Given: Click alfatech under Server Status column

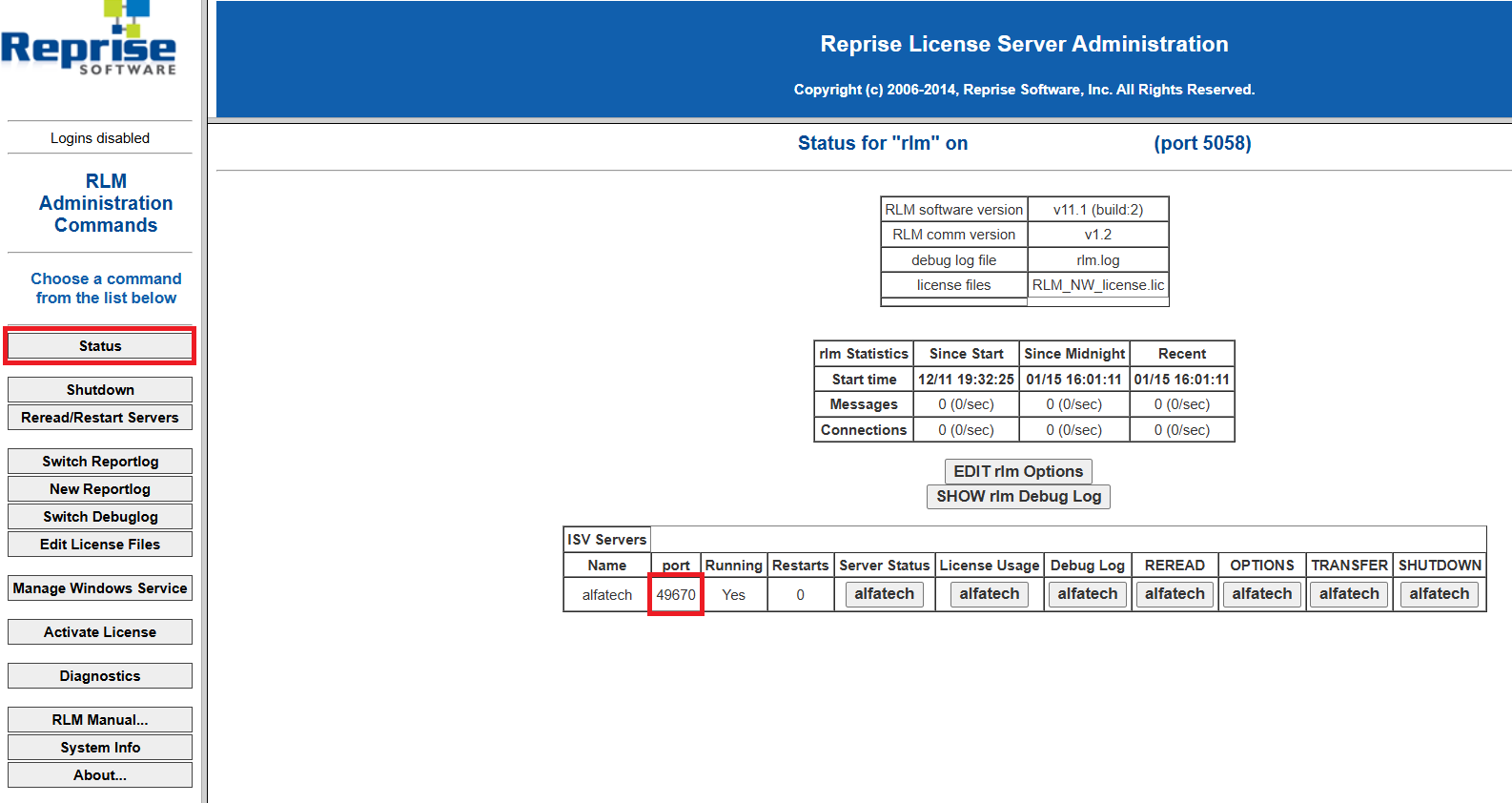Looking at the screenshot, I should coord(884,594).
